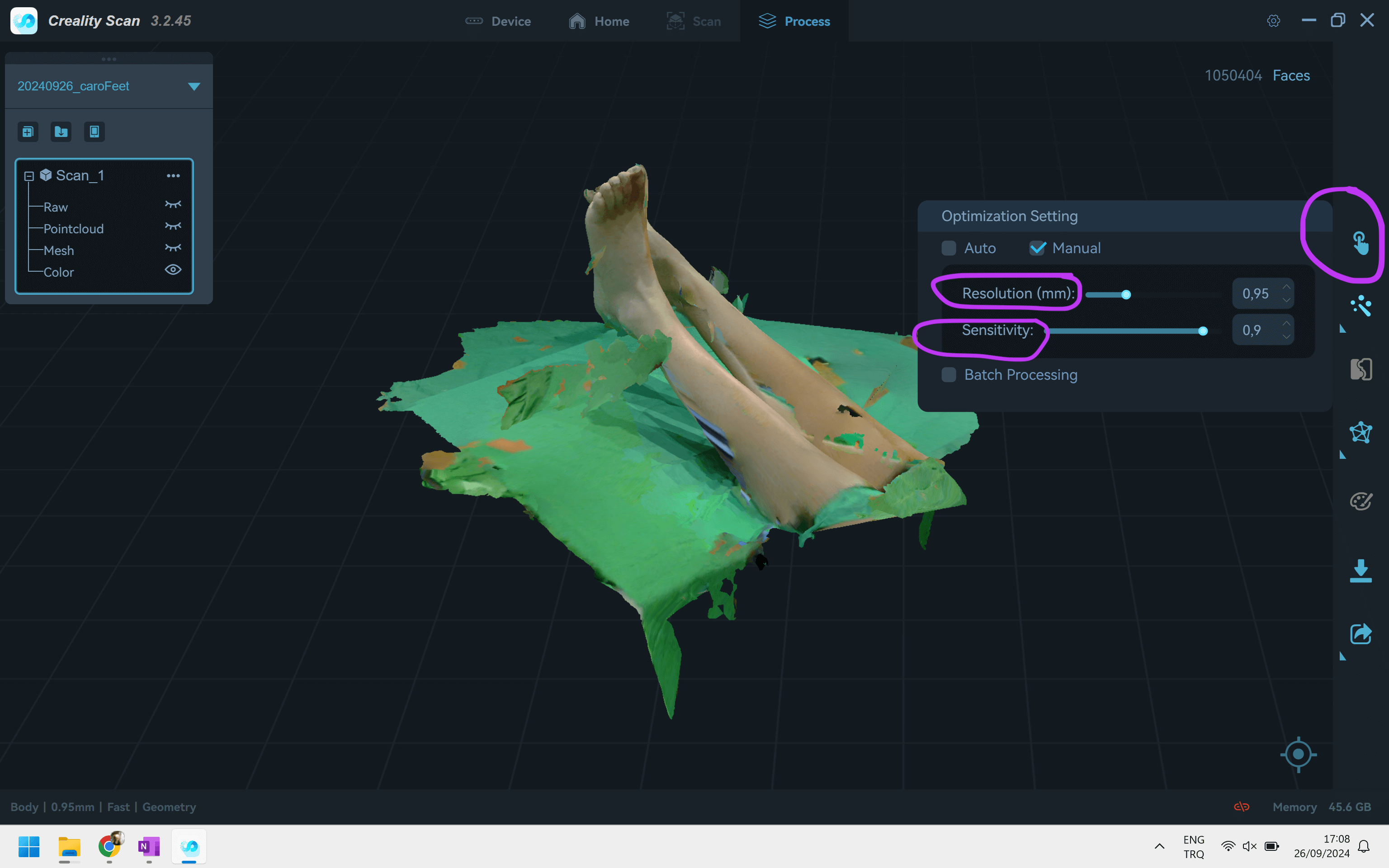Switch to Device tab
The image size is (1389, 868).
pyautogui.click(x=499, y=21)
